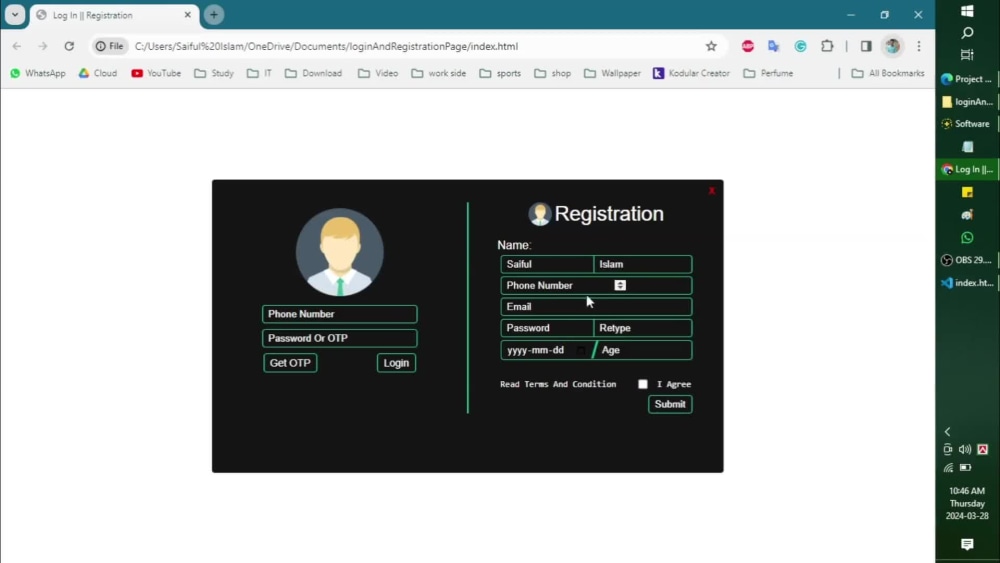The image size is (1000, 563).
Task: Open the YouTube bookmark
Action: (x=156, y=73)
